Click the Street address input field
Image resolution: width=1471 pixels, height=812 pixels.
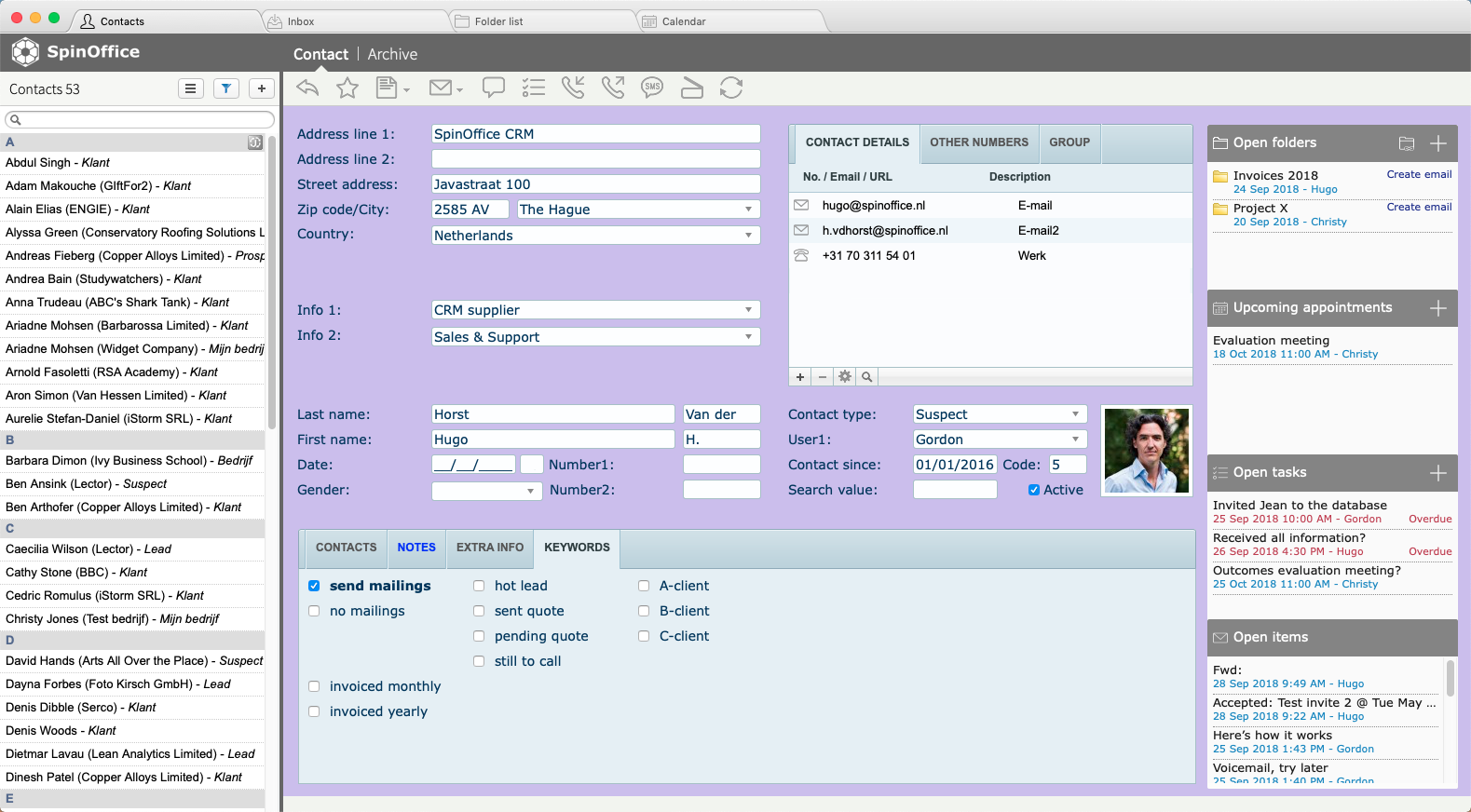[x=596, y=184]
